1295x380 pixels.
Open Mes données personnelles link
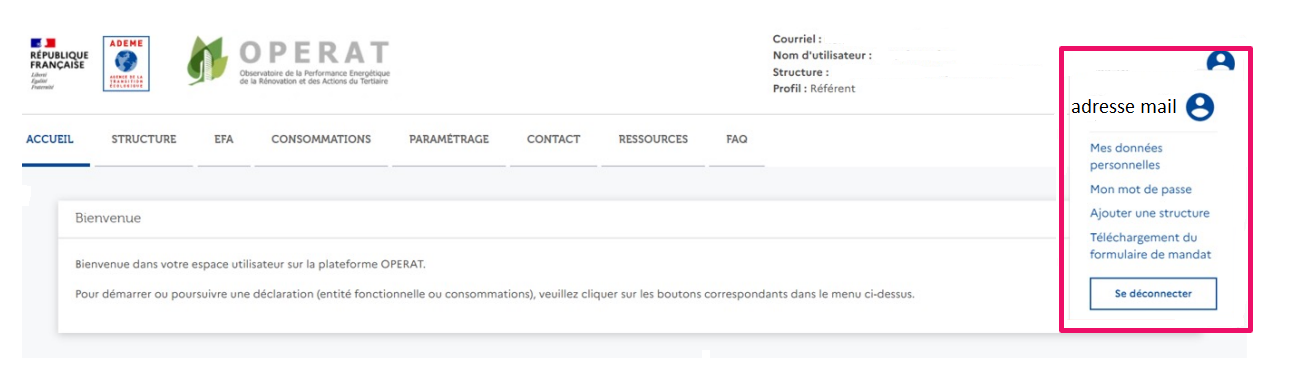1126,156
